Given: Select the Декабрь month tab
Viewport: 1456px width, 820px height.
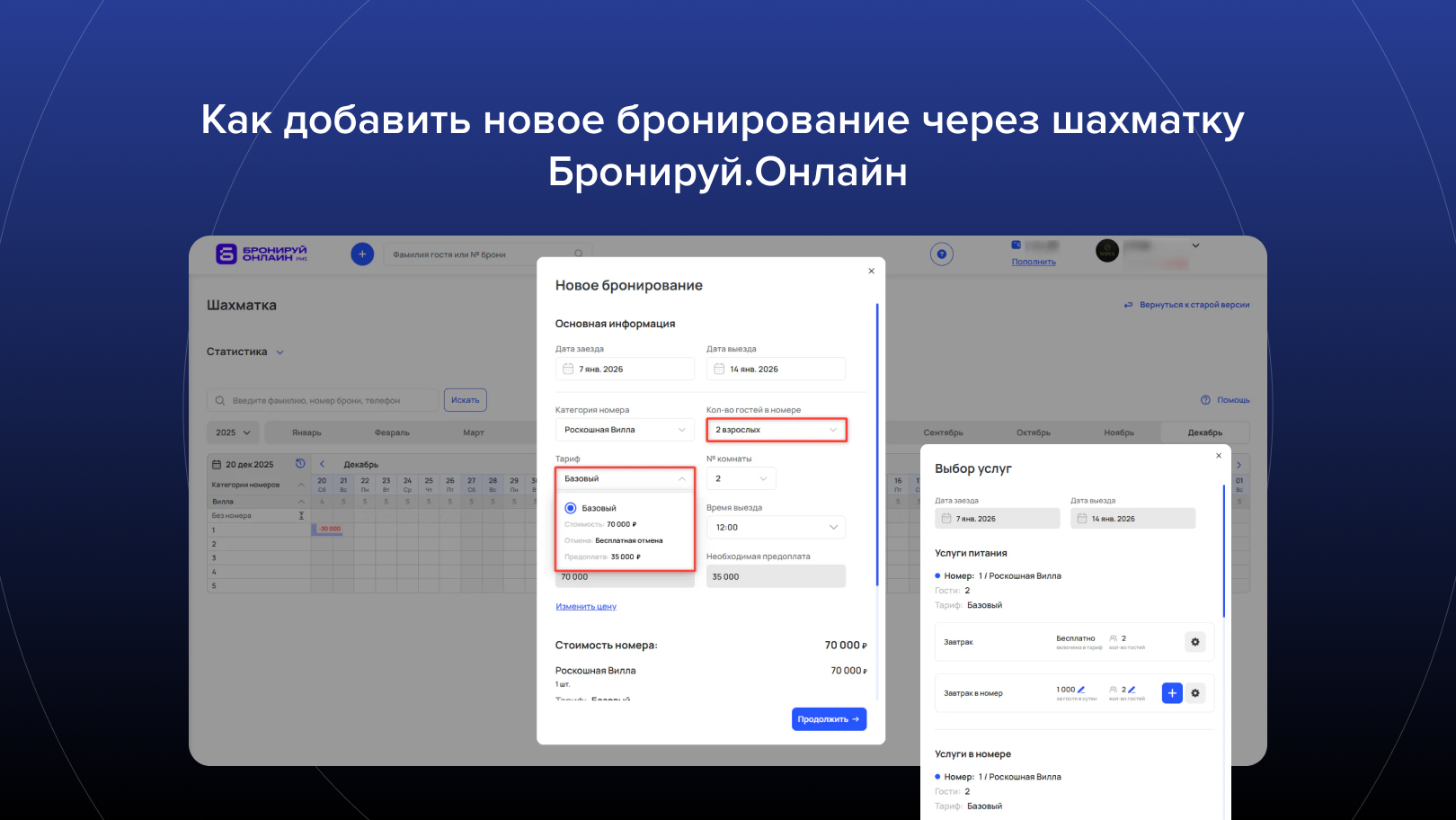Looking at the screenshot, I should 1204,432.
